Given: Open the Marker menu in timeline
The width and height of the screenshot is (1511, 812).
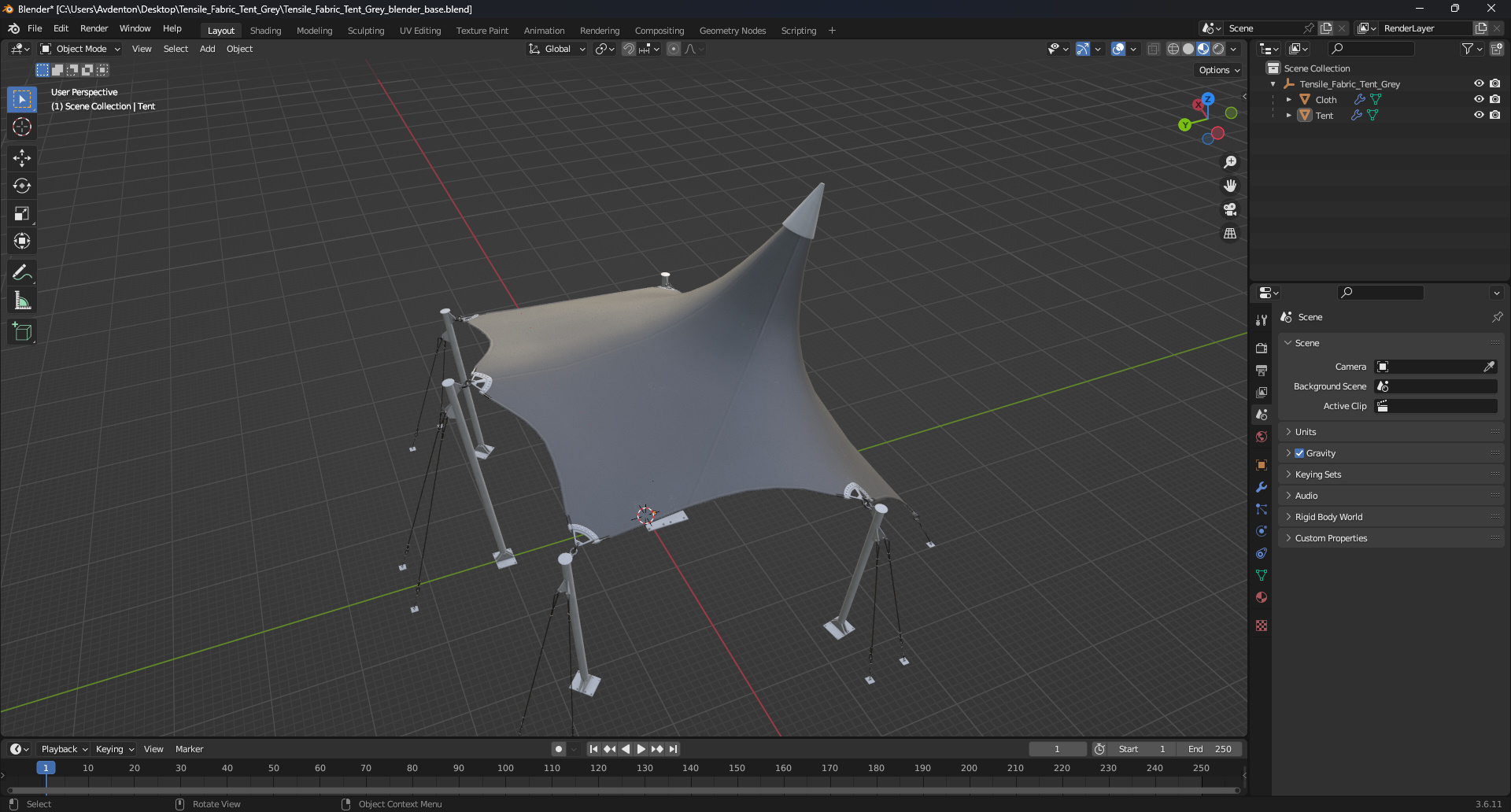Looking at the screenshot, I should point(189,749).
